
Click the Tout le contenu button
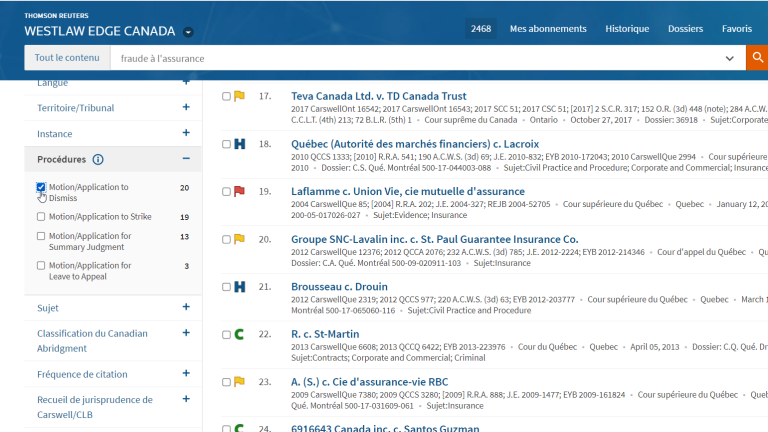pyautogui.click(x=67, y=58)
